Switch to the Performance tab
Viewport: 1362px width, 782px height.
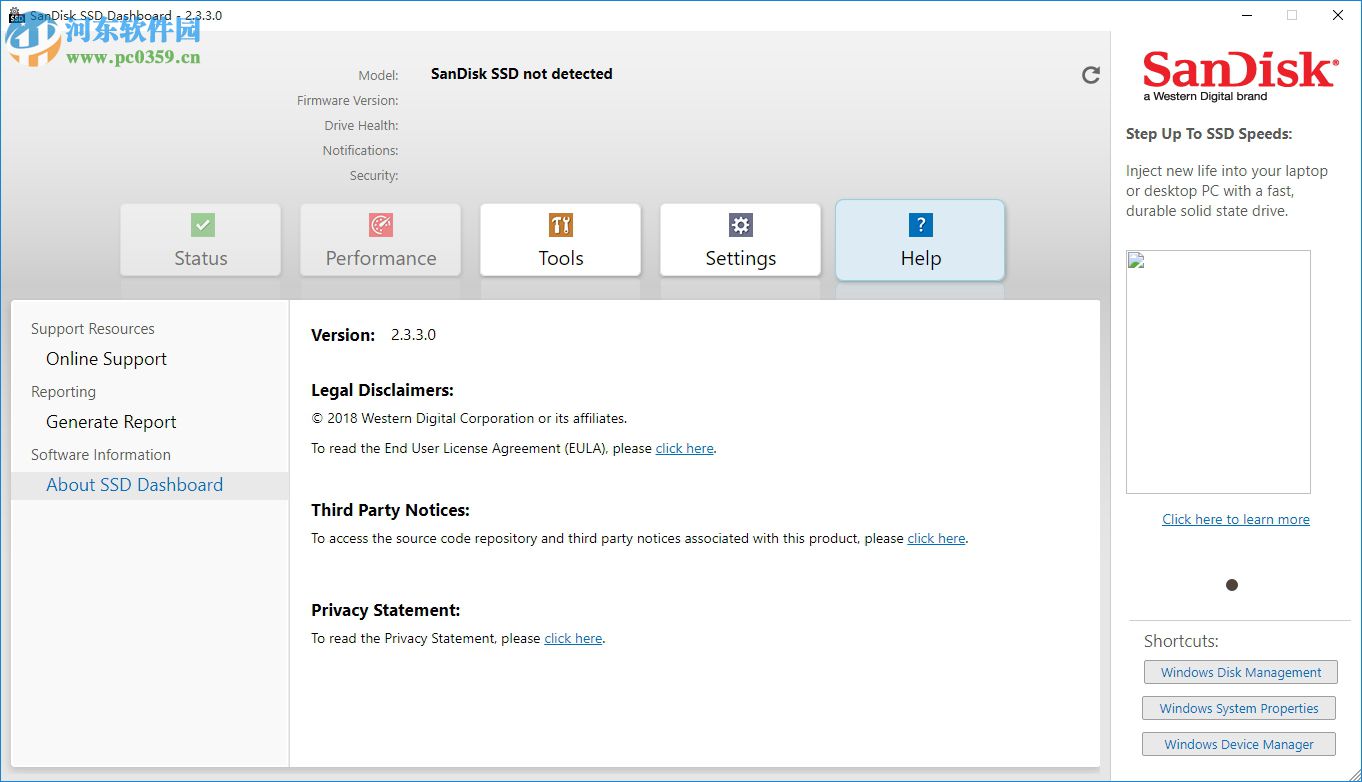click(381, 240)
